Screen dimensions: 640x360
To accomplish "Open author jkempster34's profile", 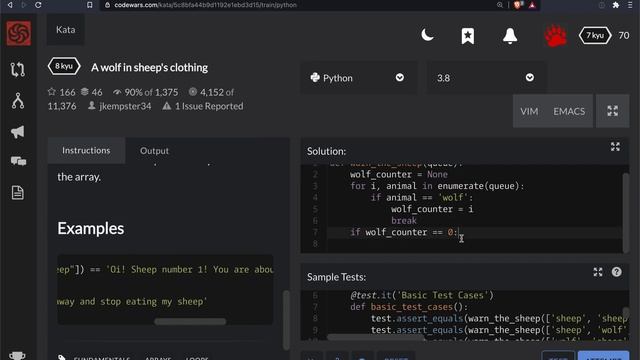I will point(125,106).
